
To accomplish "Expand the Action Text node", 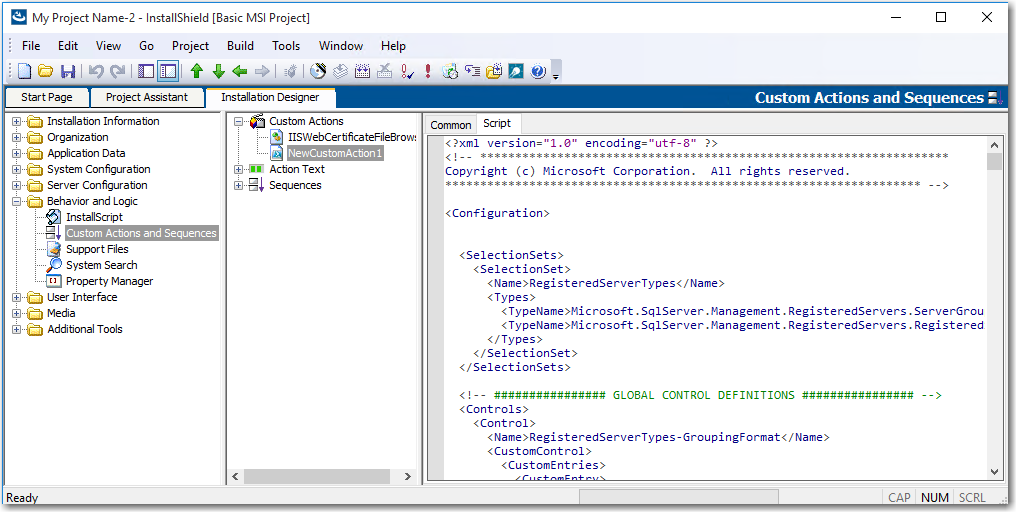I will tap(239, 170).
